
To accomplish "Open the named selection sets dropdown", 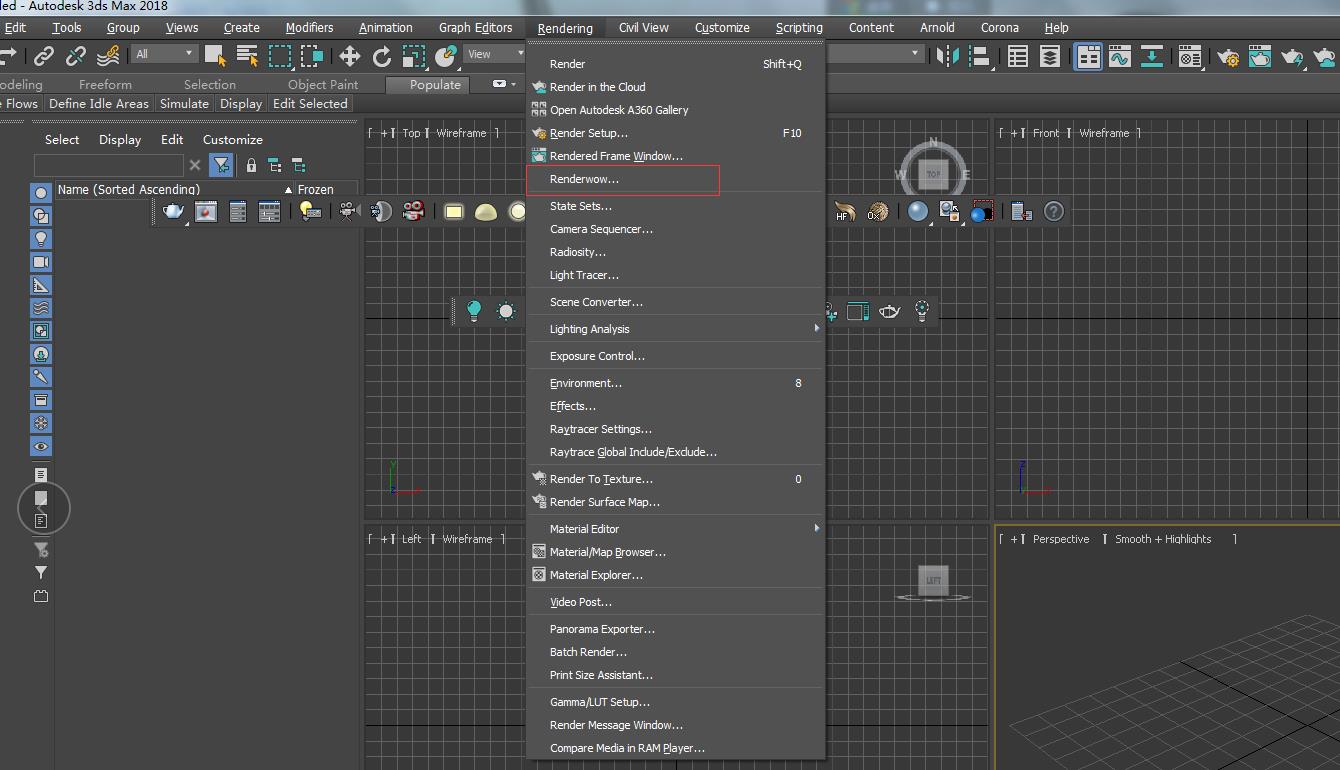I will pyautogui.click(x=873, y=54).
